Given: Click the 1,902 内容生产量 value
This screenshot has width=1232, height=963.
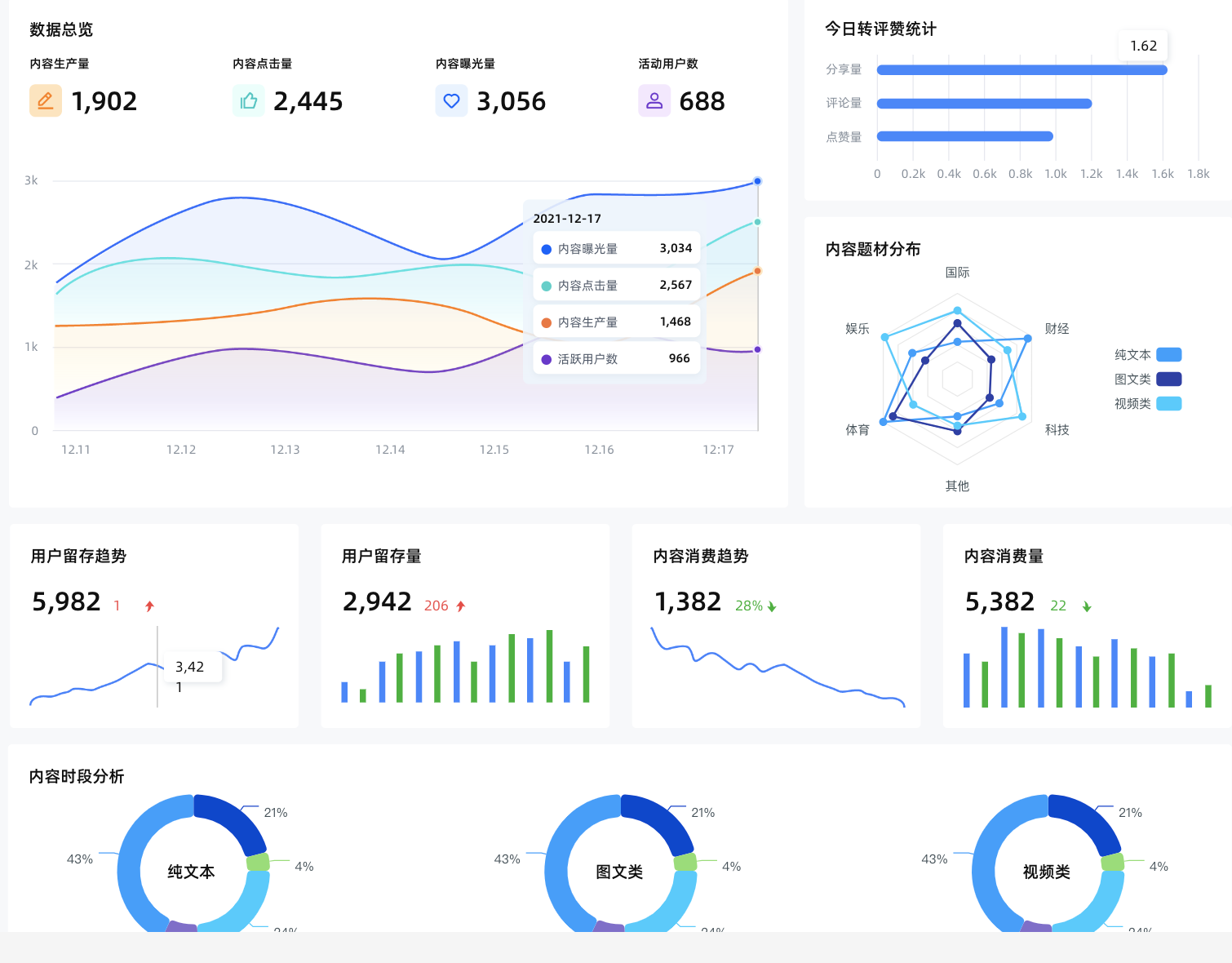Looking at the screenshot, I should click(104, 101).
